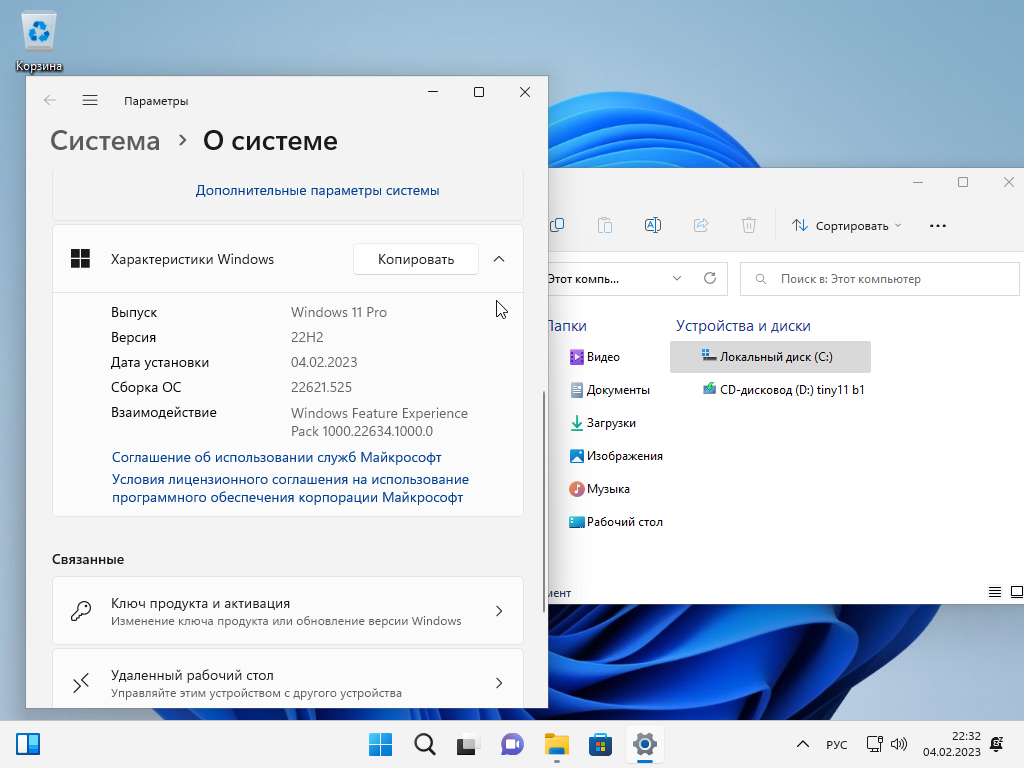This screenshot has width=1024, height=768.
Task: Refresh the Explorer address bar
Action: (x=710, y=278)
